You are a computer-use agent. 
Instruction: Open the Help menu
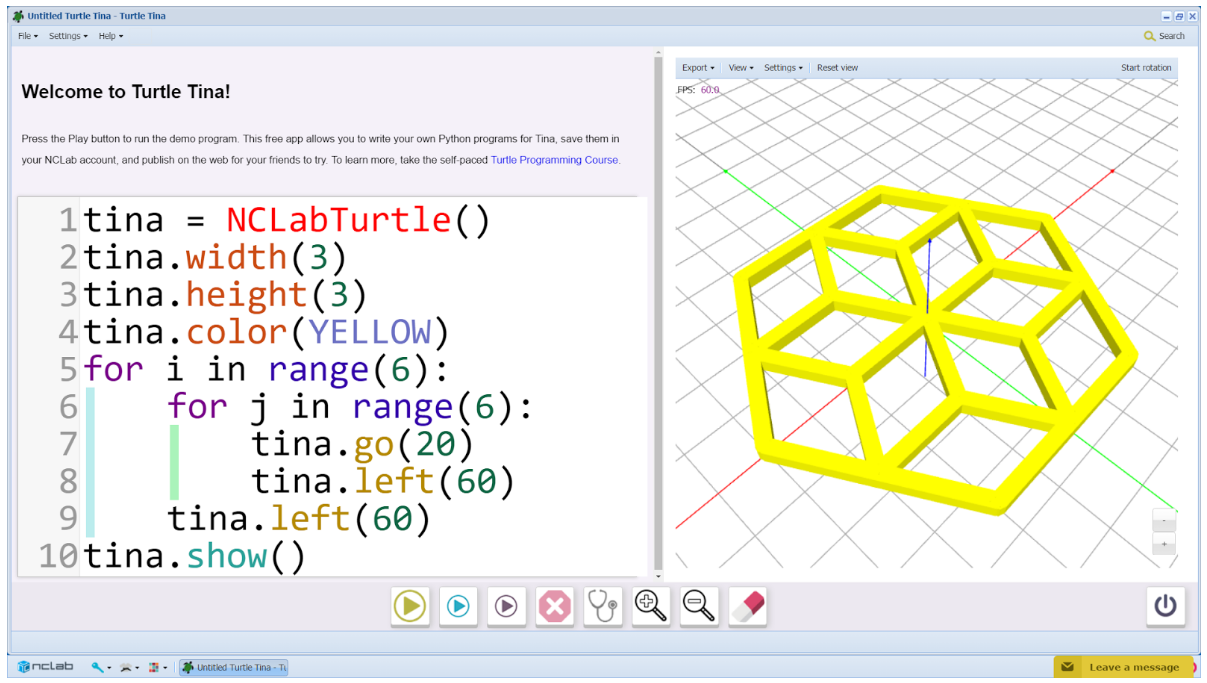coord(110,36)
